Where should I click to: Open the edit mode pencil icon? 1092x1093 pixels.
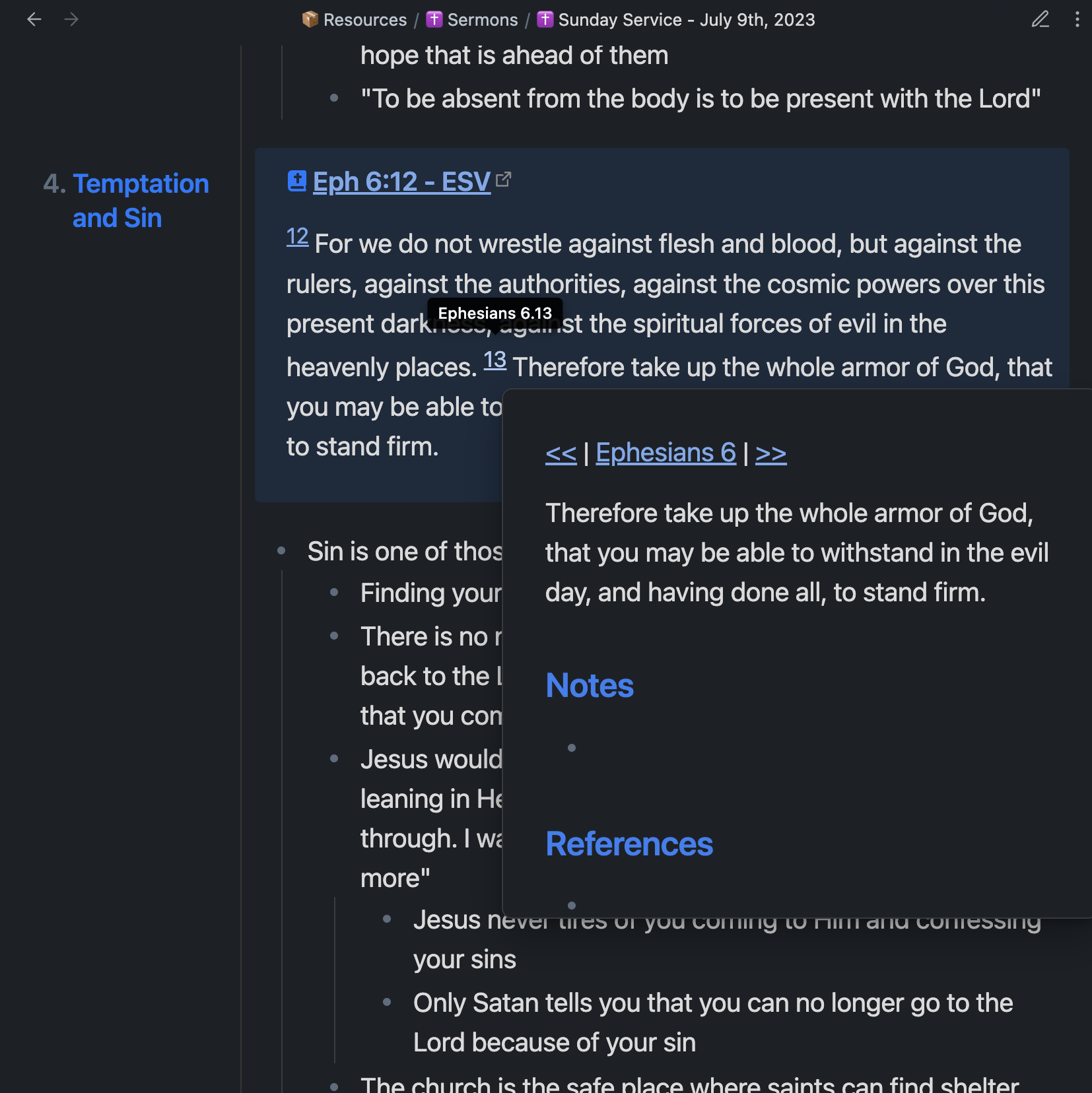(x=1041, y=20)
